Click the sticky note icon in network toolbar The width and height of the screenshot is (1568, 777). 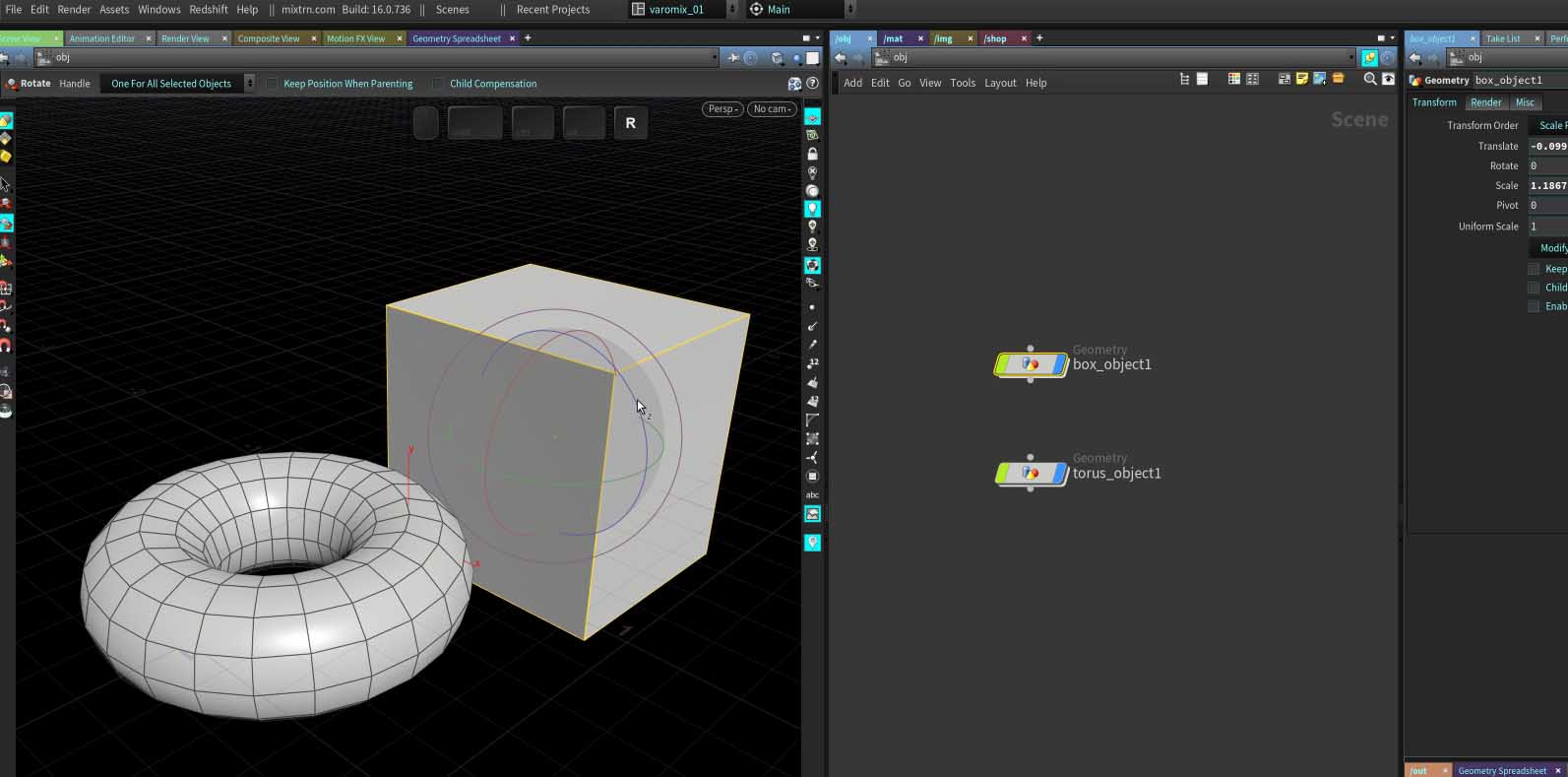(x=1301, y=79)
